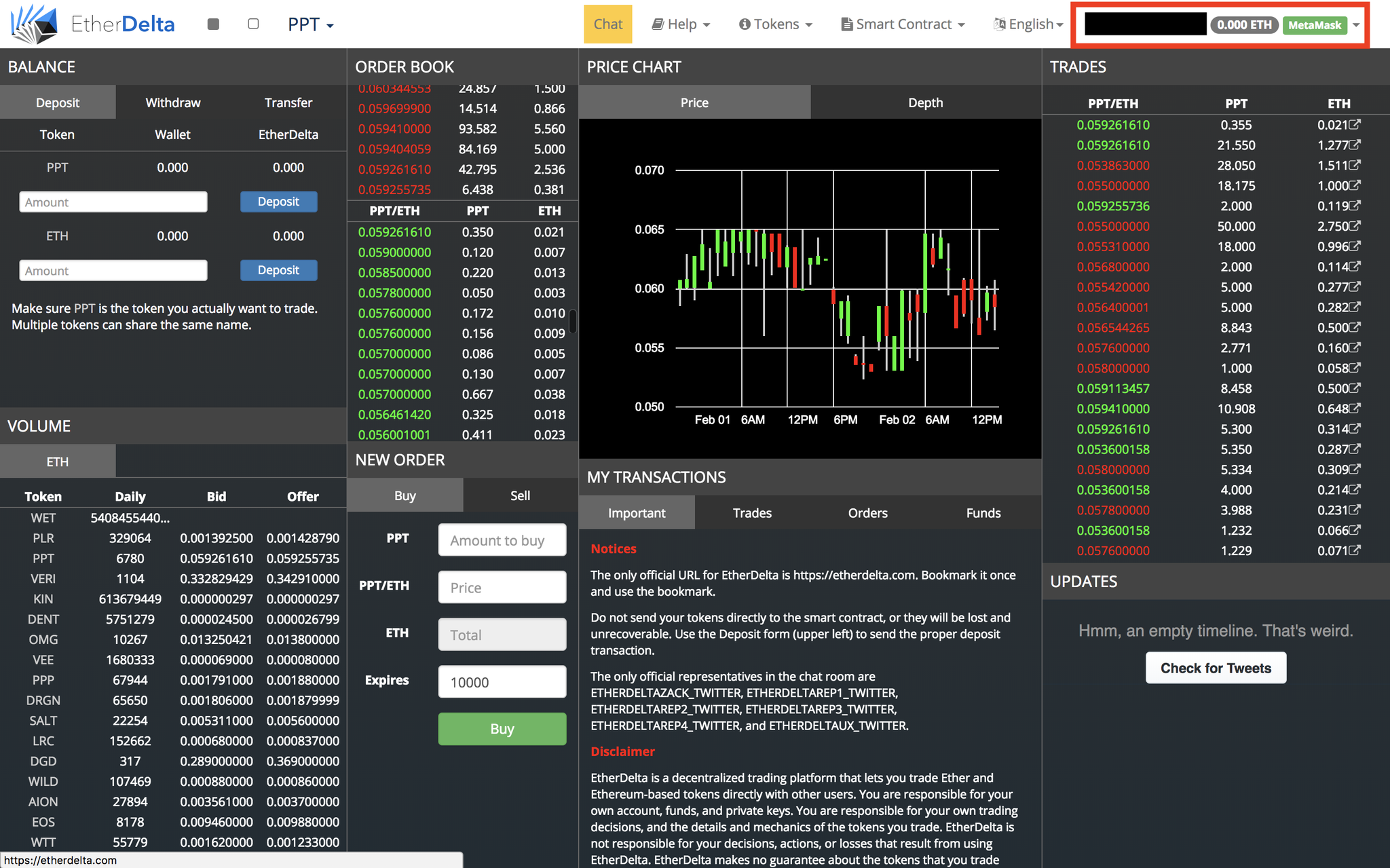Open external link icon for 21.550 PPT trade
1390x868 pixels.
[x=1355, y=145]
